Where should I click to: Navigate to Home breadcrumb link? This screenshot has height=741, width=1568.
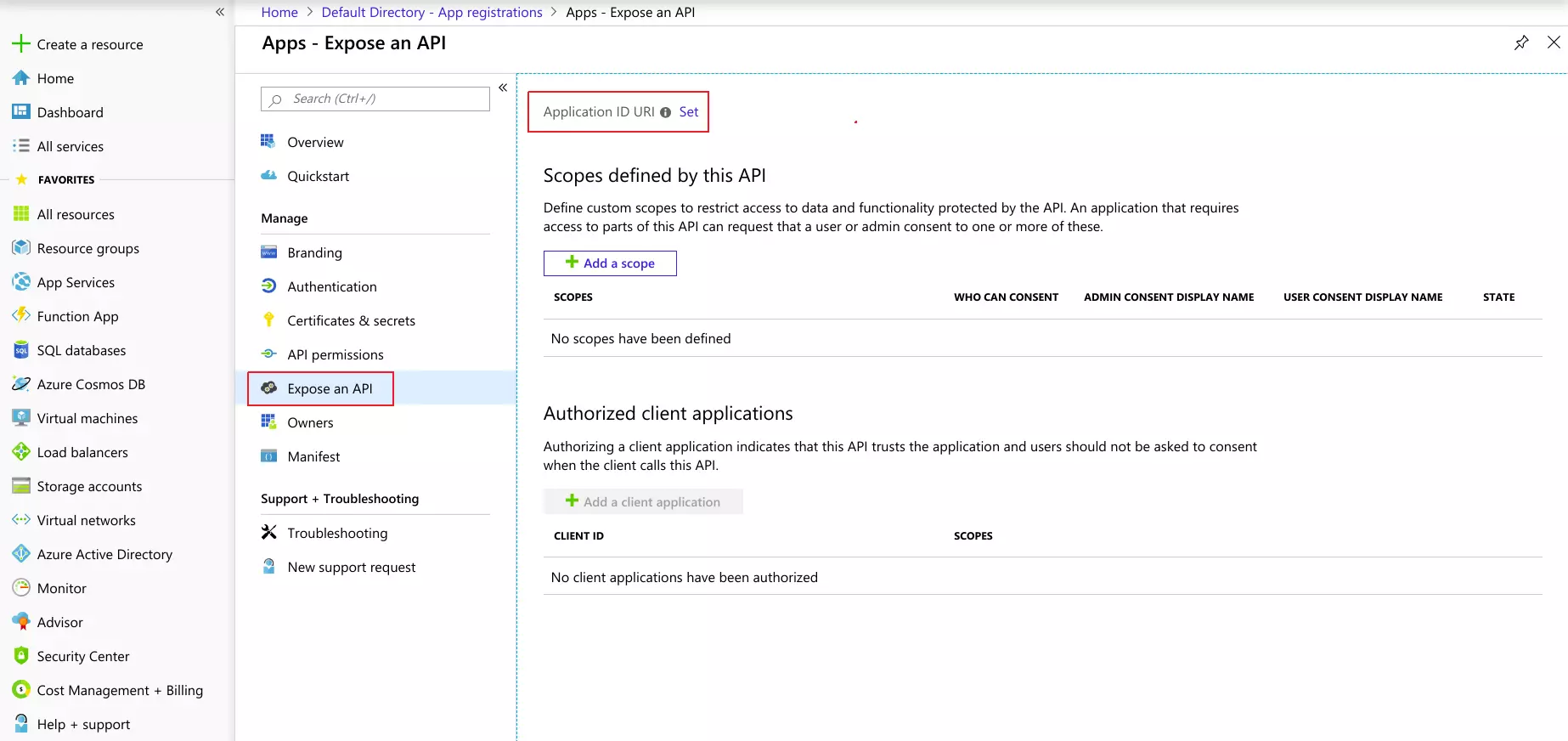(x=279, y=12)
